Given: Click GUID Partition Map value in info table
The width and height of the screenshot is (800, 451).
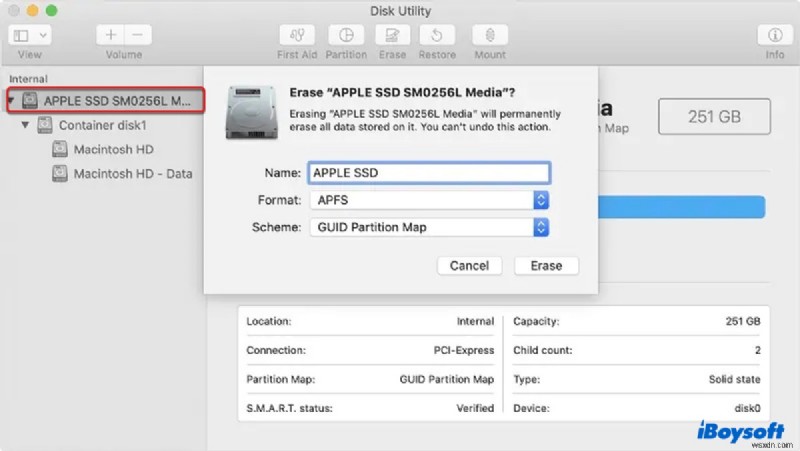Looking at the screenshot, I should tap(446, 380).
